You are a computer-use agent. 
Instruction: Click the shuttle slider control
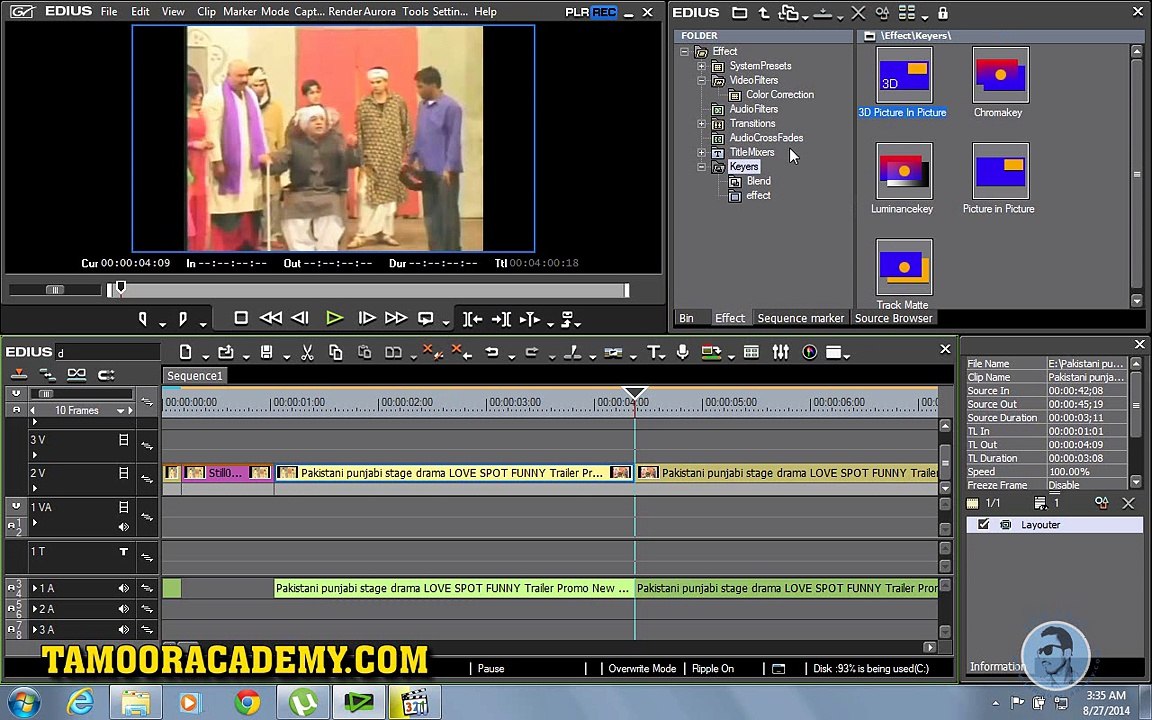(x=55, y=290)
